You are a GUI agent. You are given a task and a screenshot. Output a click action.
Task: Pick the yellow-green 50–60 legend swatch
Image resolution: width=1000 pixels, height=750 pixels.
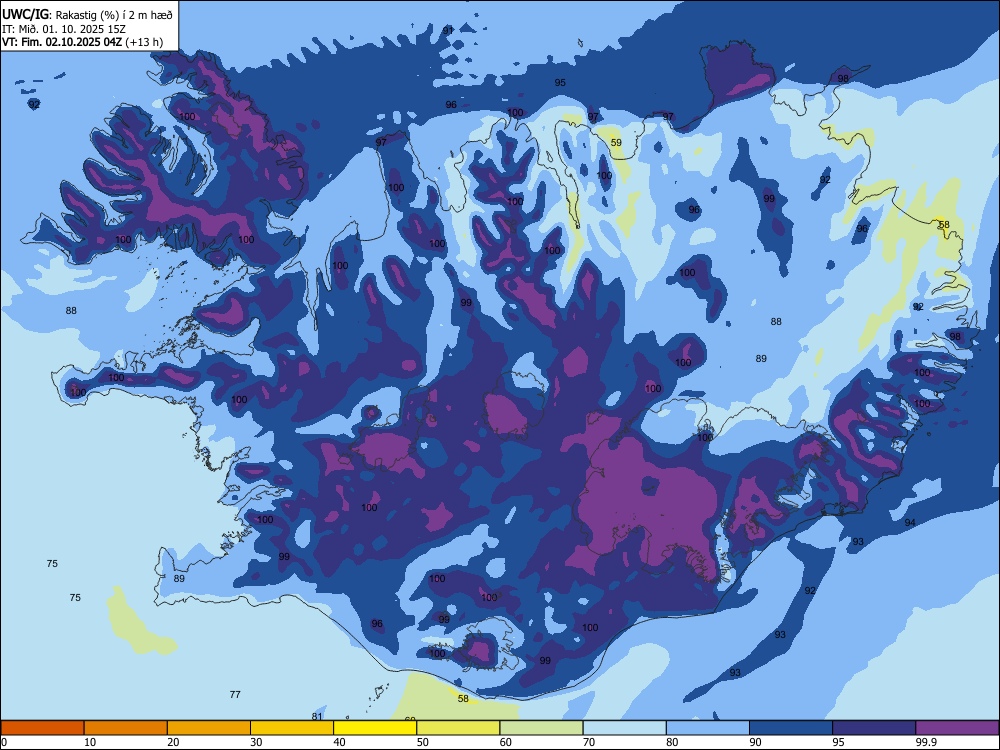458,728
